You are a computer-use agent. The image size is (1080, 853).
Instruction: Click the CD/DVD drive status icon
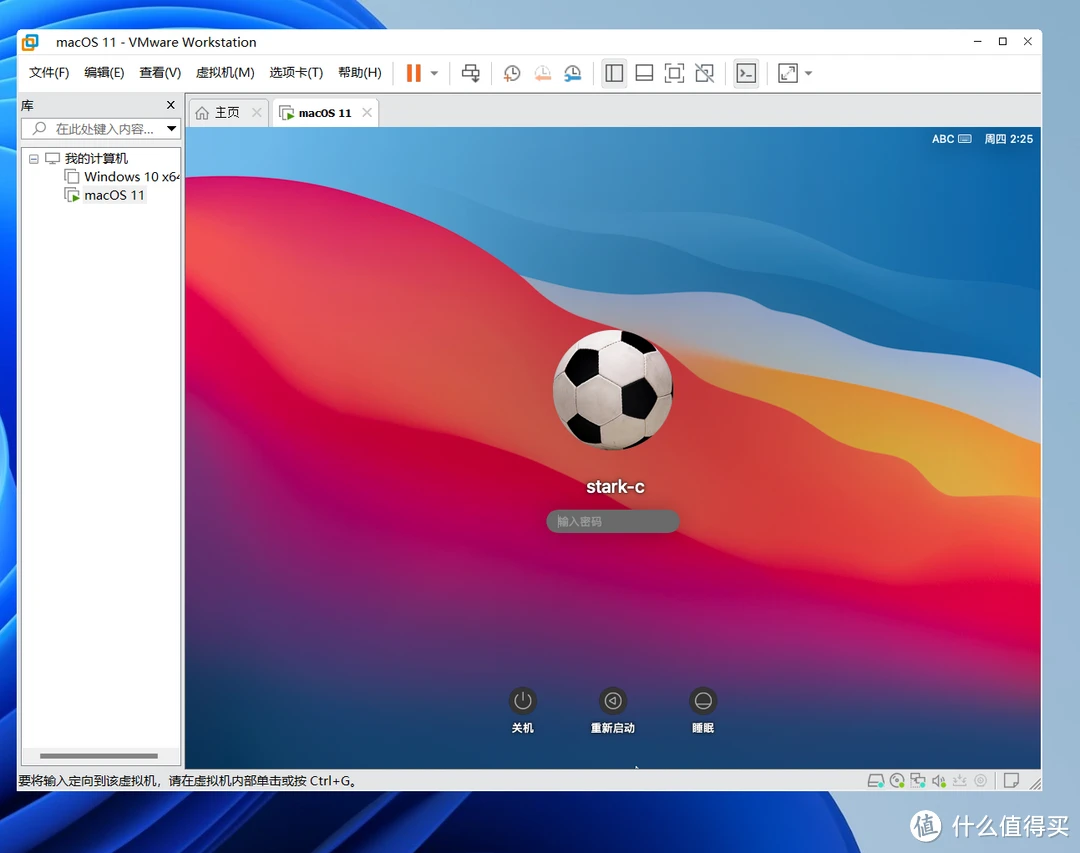click(898, 780)
